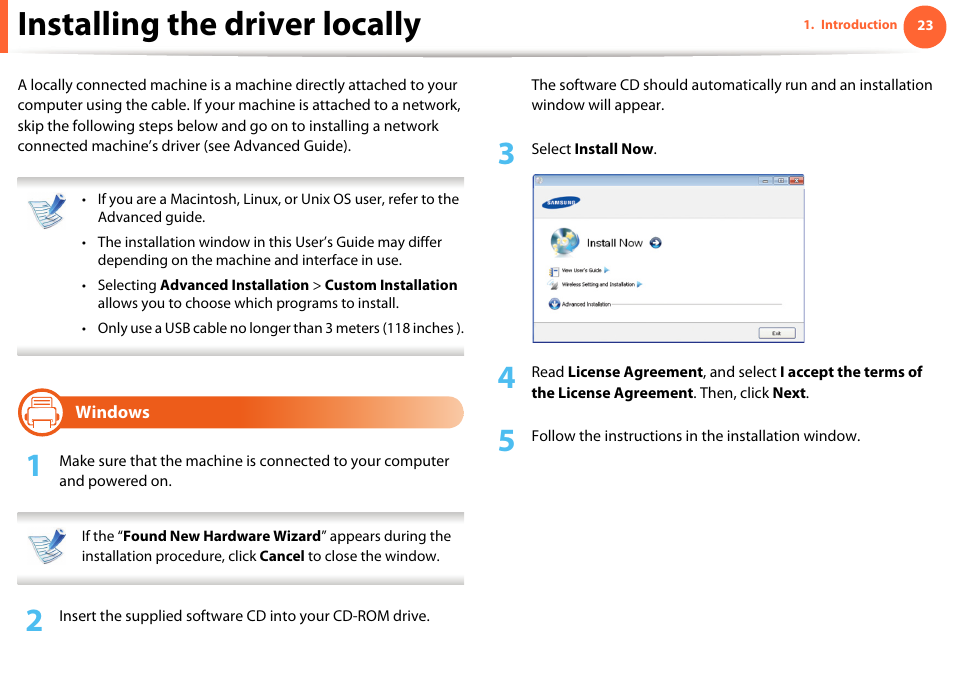The image size is (954, 675).
Task: Click the orange Windows section heading
Action: click(241, 412)
